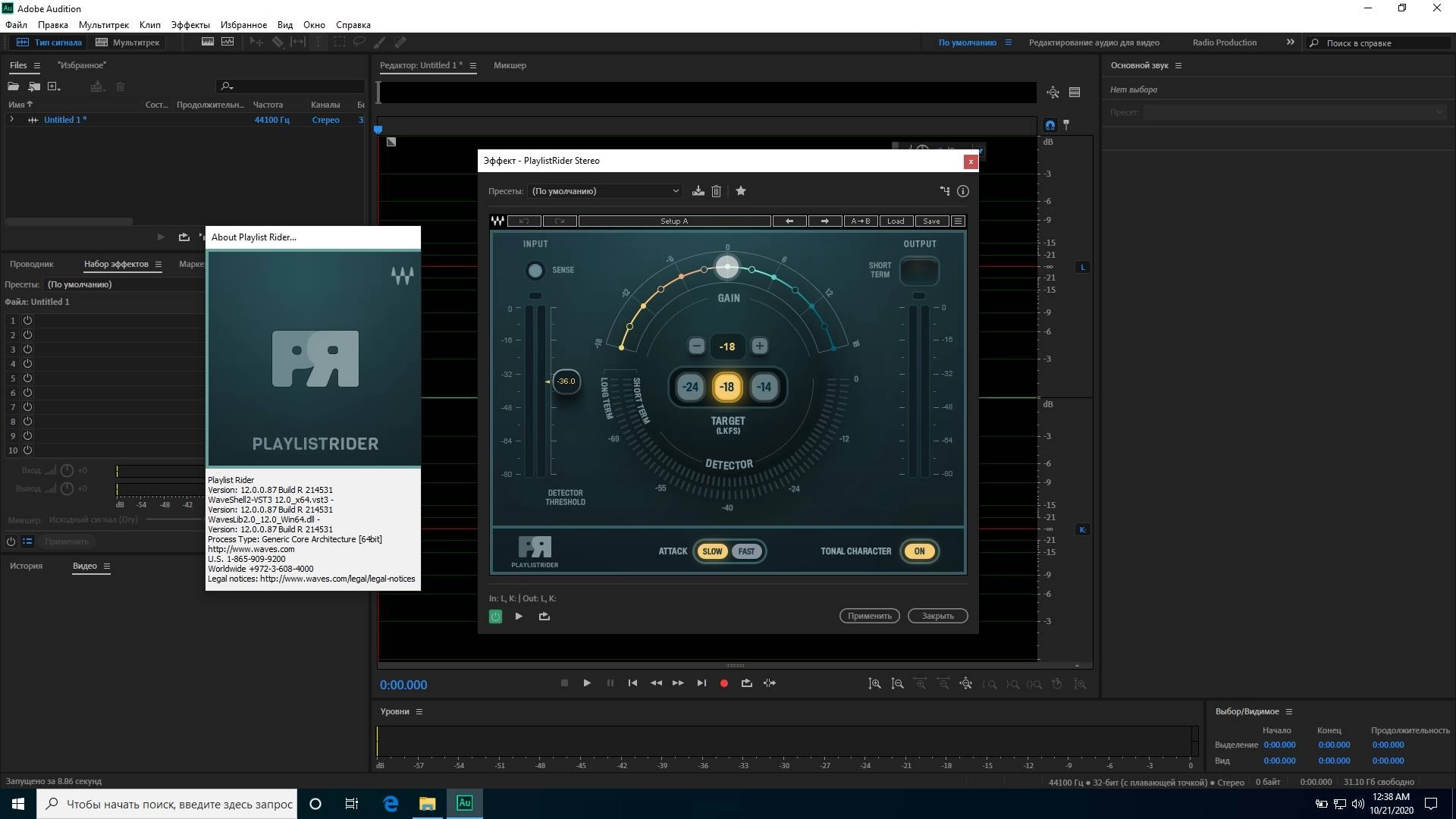Toggle power for effects rack slot 1
The image size is (1456, 819).
[27, 321]
